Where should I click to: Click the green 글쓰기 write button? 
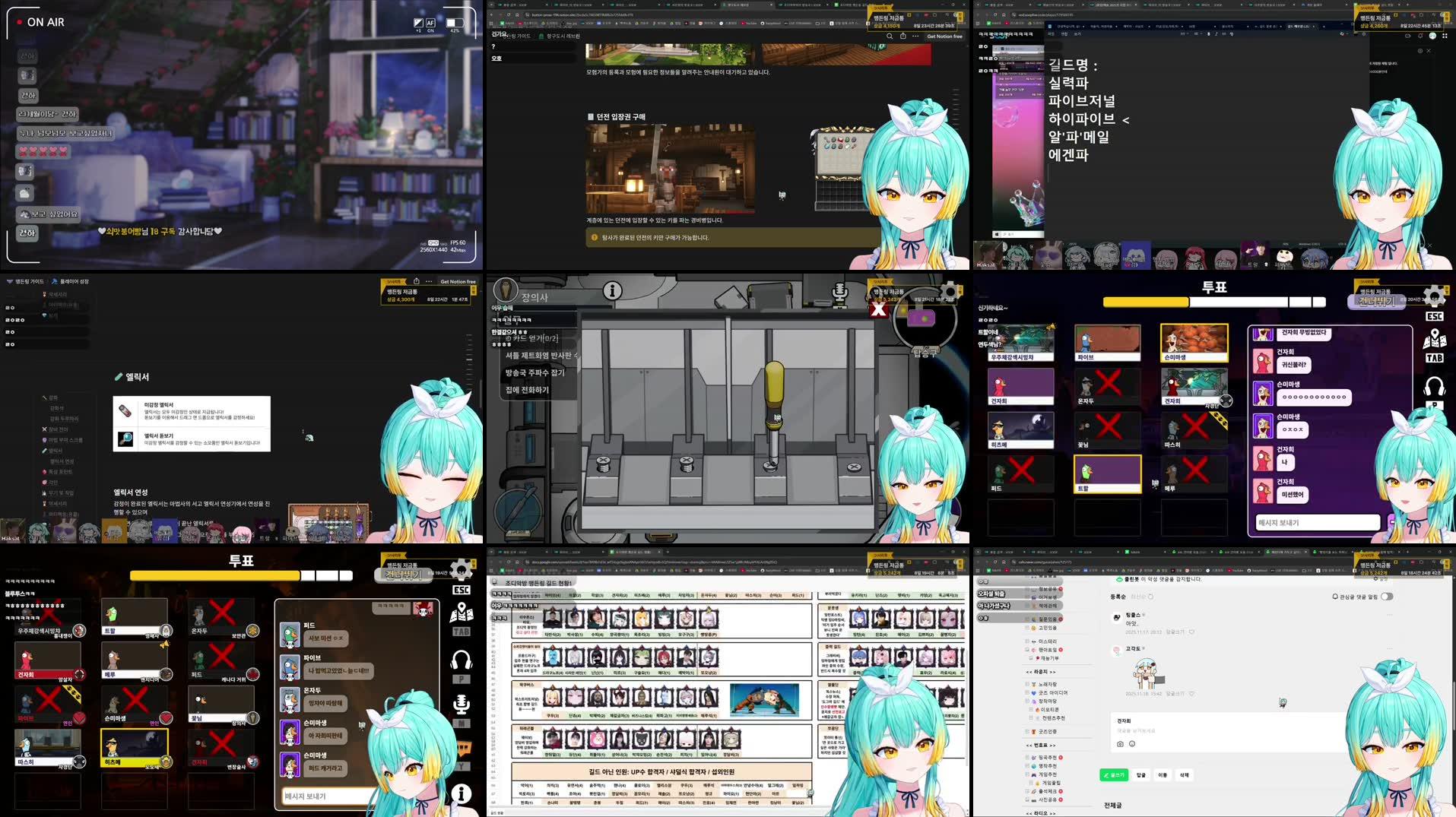tap(1115, 775)
